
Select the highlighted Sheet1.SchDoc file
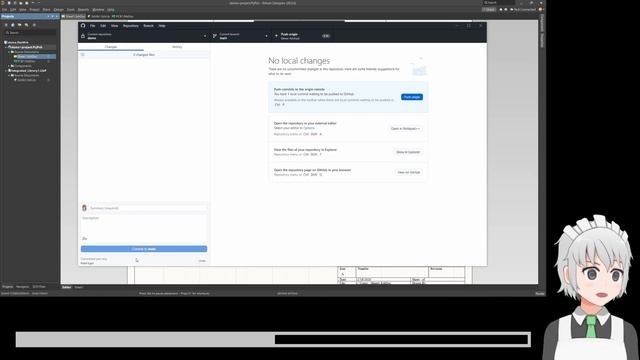tap(28, 56)
